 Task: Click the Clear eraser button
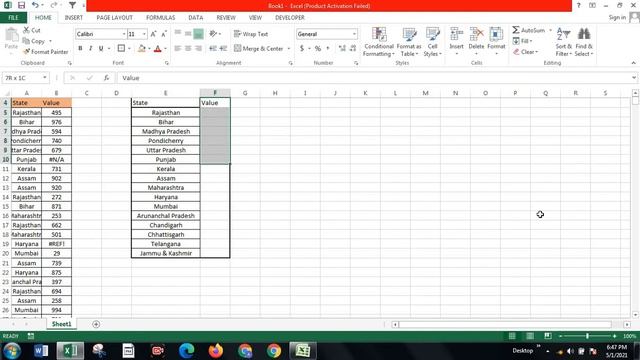pos(526,52)
